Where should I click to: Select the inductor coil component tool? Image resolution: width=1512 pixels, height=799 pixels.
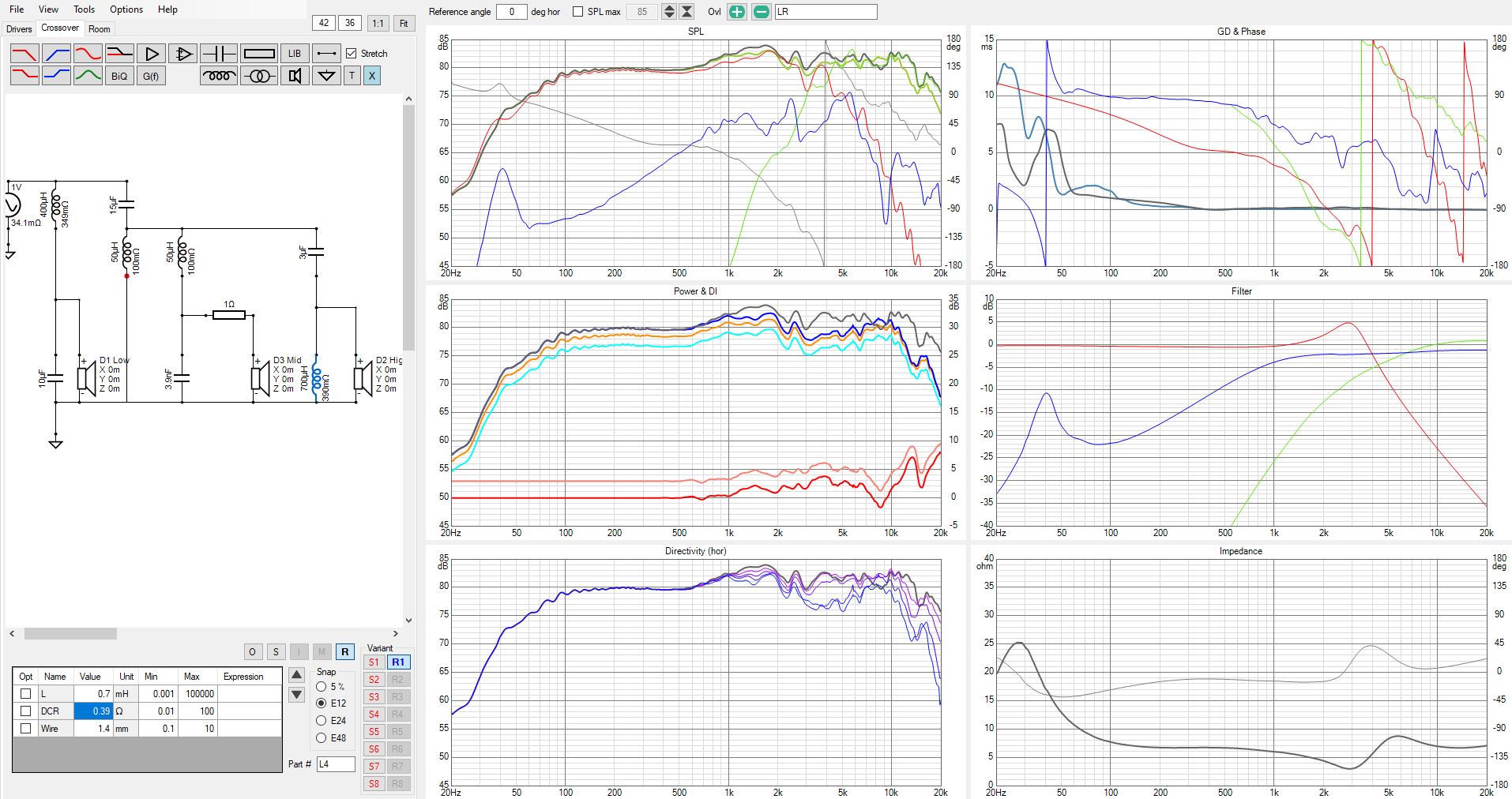(219, 76)
